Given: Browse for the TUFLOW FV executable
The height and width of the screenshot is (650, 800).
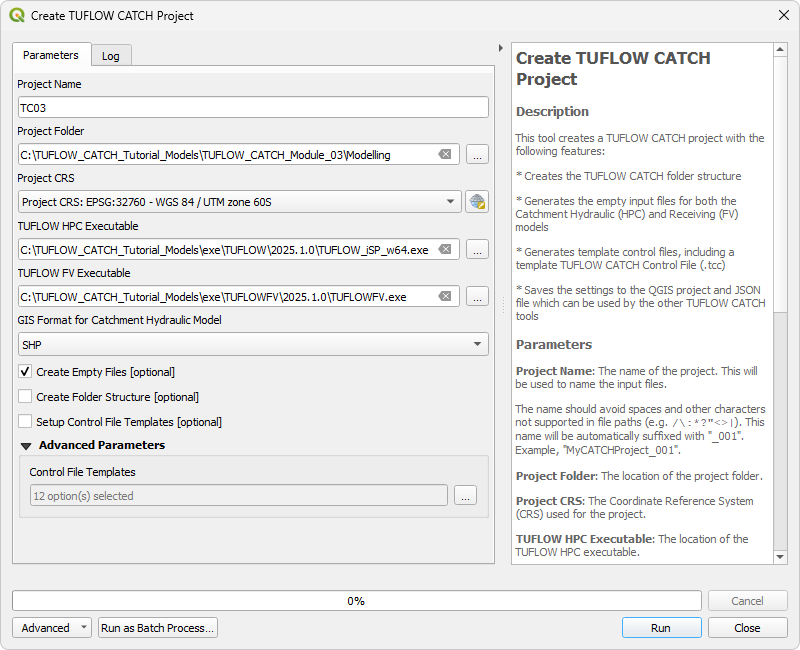Looking at the screenshot, I should coord(477,297).
